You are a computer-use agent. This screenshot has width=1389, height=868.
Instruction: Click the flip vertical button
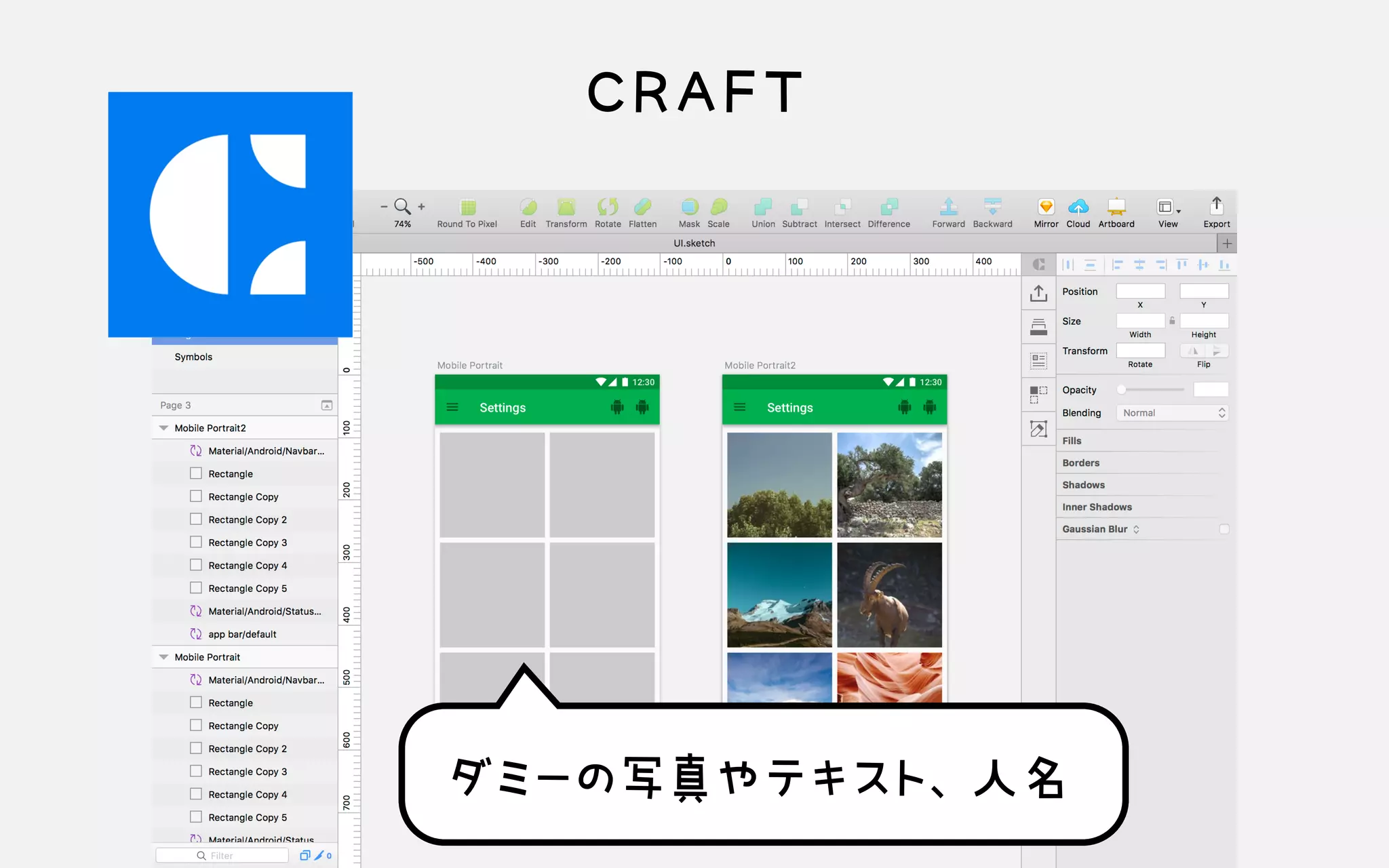[x=1217, y=351]
